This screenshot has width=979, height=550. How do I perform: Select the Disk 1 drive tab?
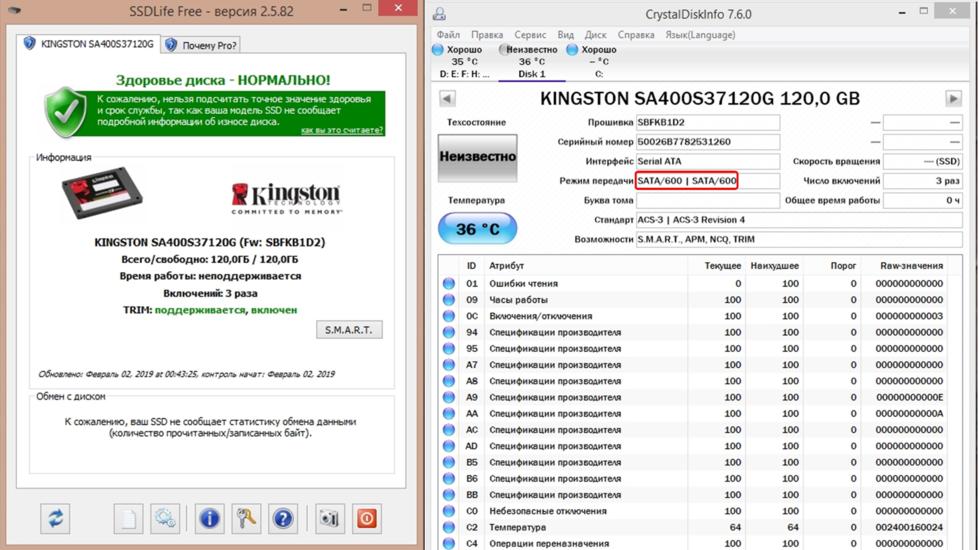tap(531, 61)
